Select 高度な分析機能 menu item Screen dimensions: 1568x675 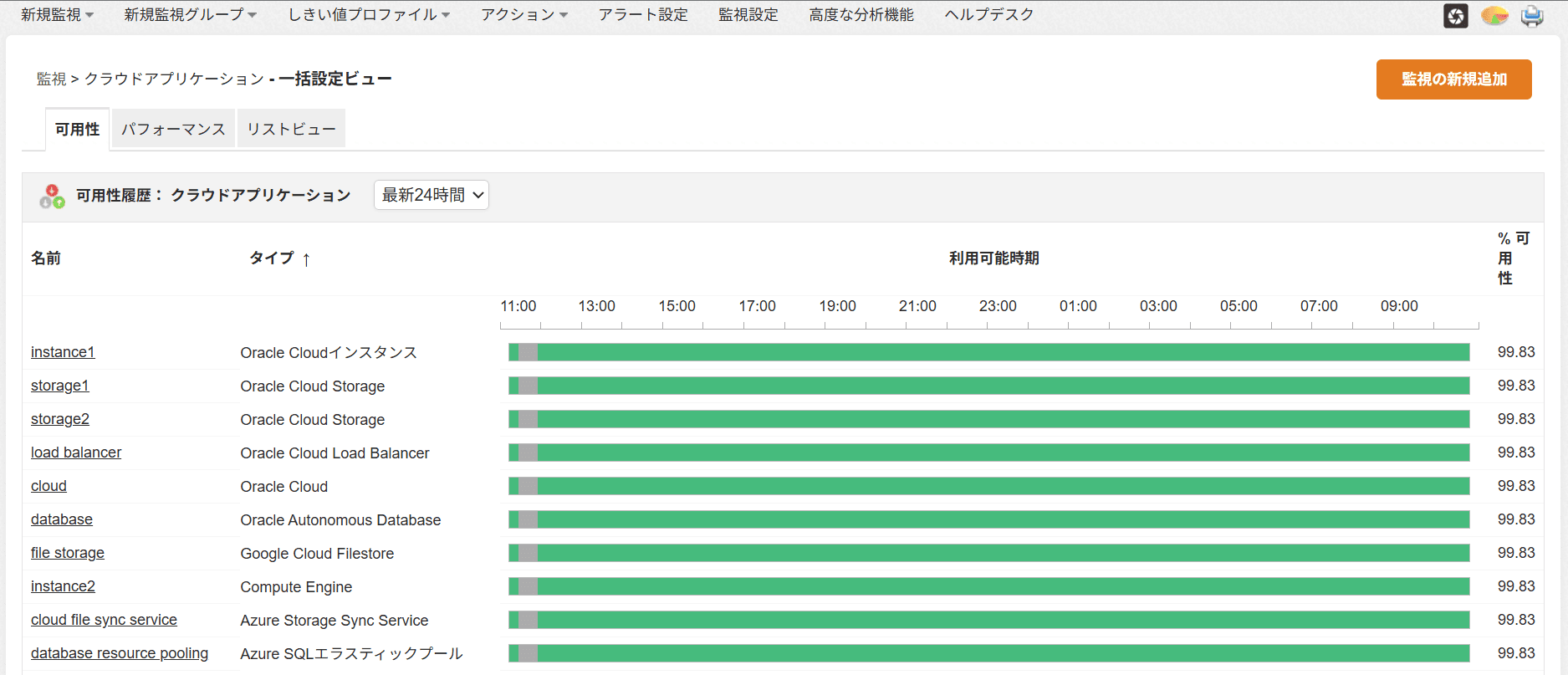pyautogui.click(x=861, y=15)
